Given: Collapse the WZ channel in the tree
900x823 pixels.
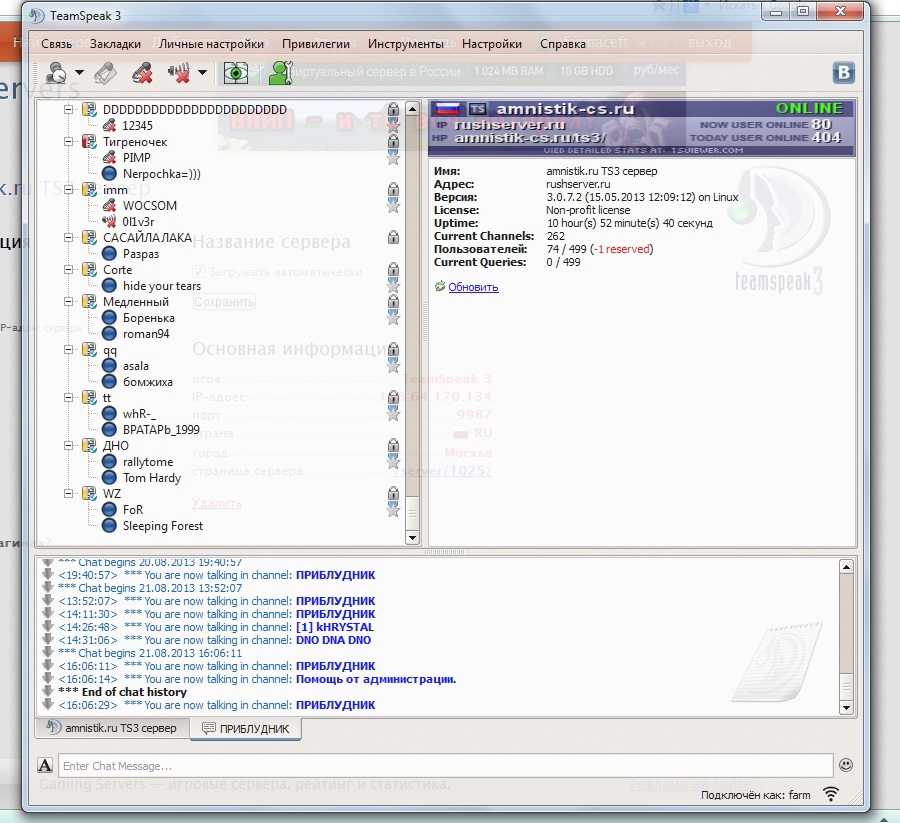Looking at the screenshot, I should click(70, 494).
